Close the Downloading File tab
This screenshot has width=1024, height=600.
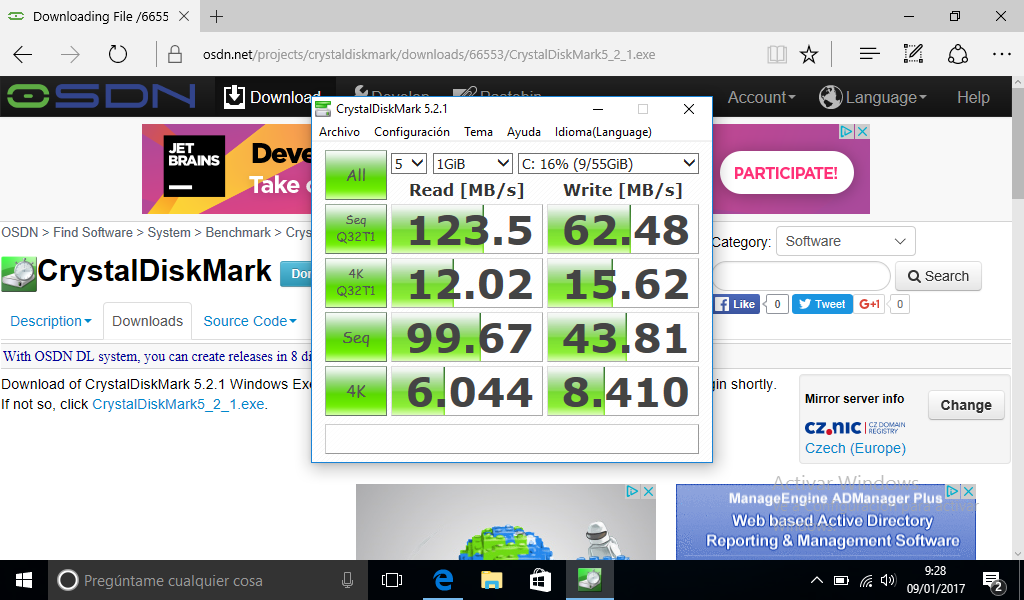pyautogui.click(x=184, y=16)
